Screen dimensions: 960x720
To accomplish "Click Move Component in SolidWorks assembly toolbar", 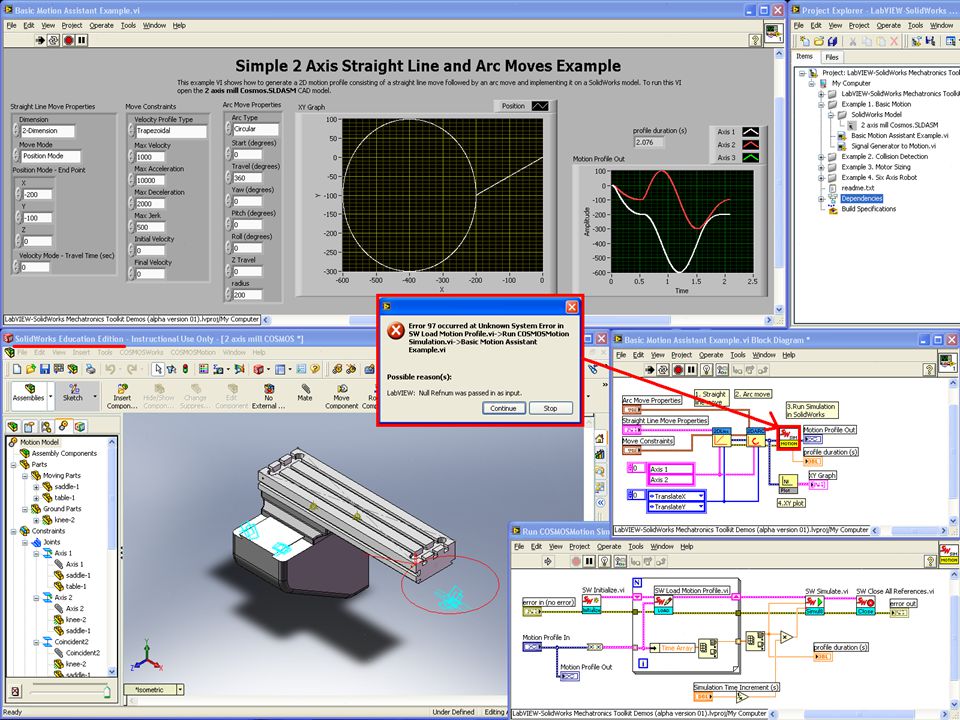I will [342, 396].
